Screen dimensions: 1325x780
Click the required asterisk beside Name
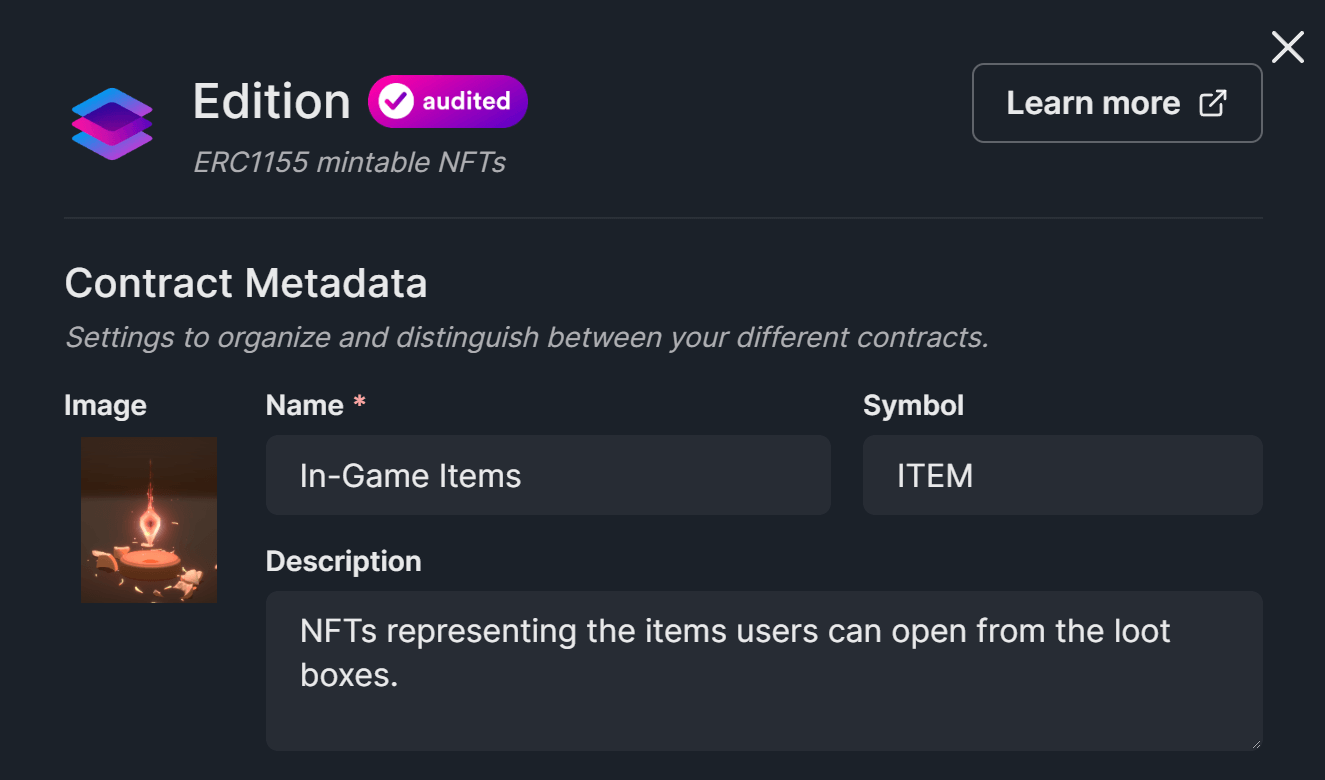click(x=358, y=404)
